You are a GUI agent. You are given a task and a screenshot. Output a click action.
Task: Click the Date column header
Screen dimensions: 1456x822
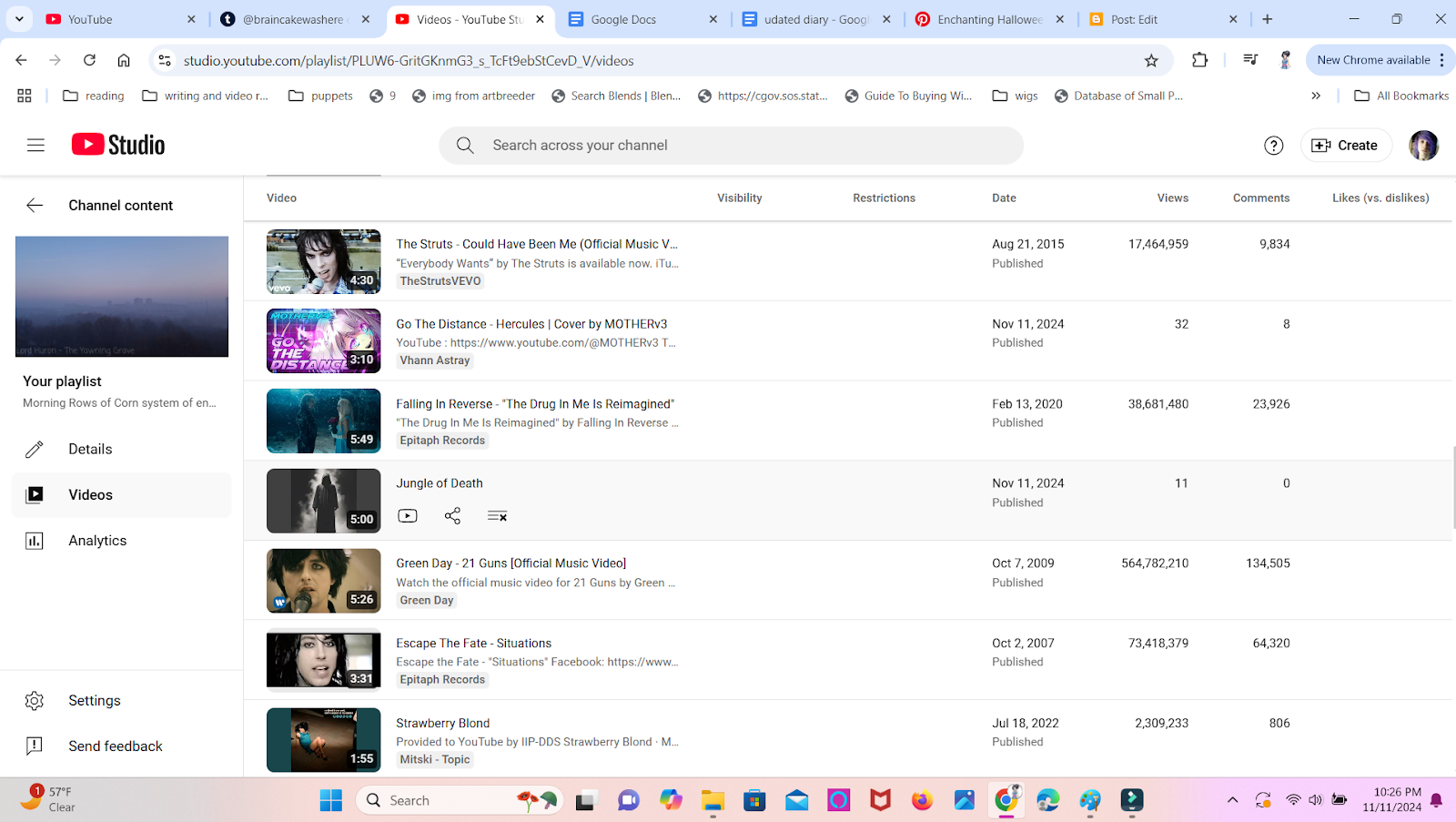click(1004, 198)
